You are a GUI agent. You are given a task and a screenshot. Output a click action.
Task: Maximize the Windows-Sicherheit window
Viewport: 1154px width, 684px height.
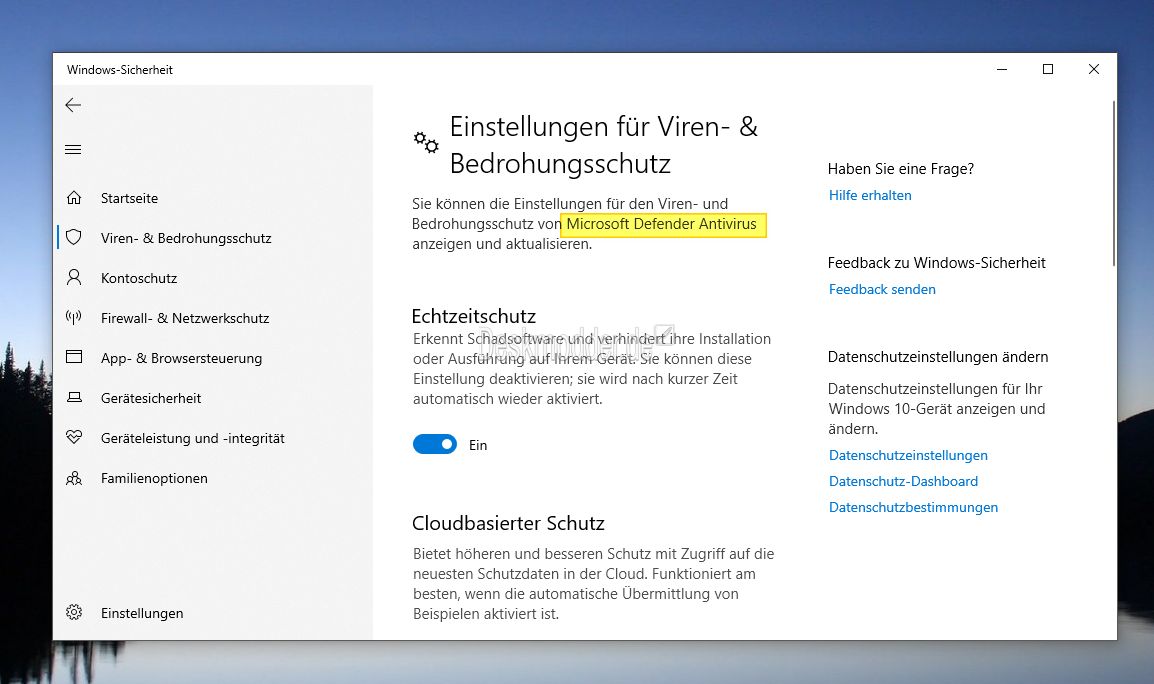pos(1048,69)
